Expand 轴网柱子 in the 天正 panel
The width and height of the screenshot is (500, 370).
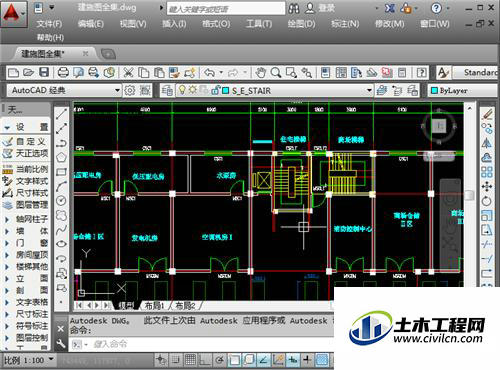[7, 219]
